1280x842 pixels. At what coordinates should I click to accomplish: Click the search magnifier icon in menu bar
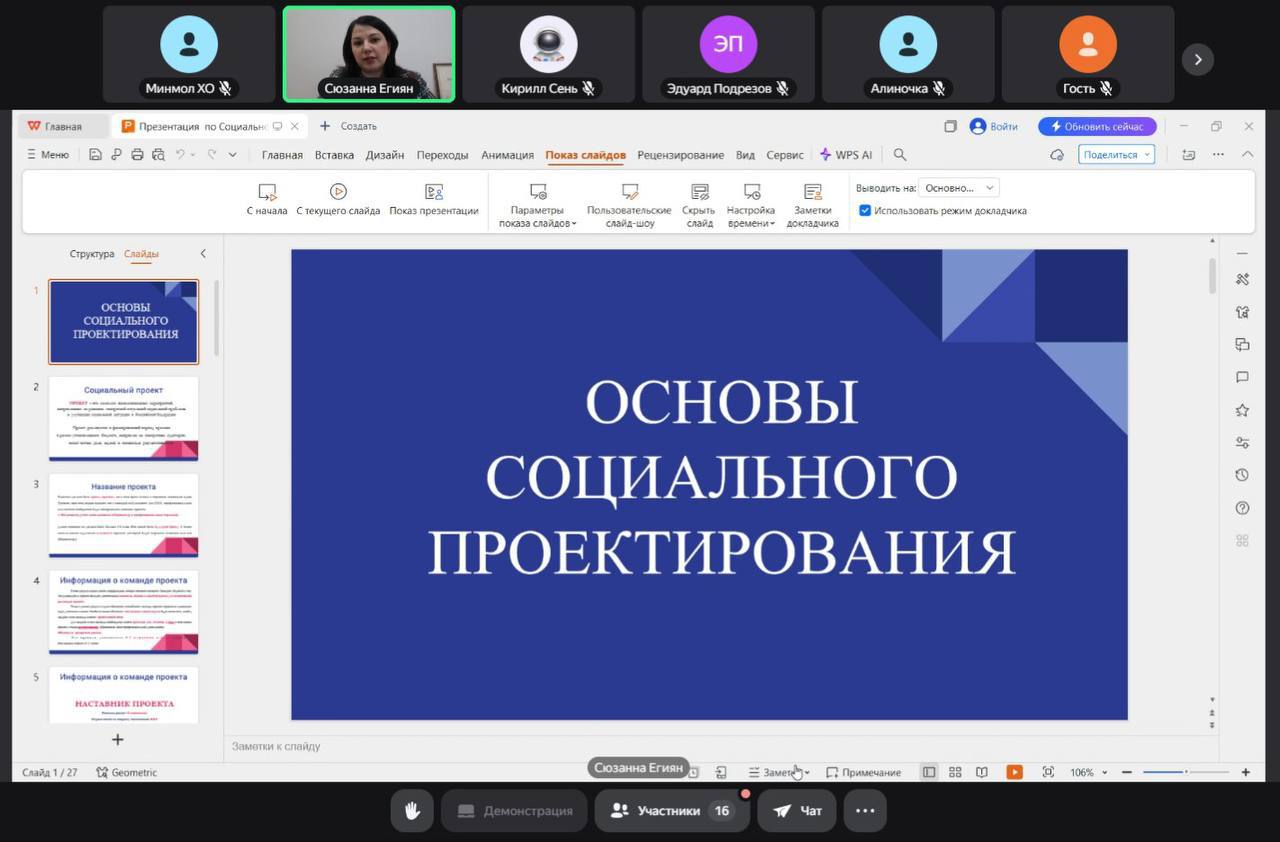pos(900,155)
